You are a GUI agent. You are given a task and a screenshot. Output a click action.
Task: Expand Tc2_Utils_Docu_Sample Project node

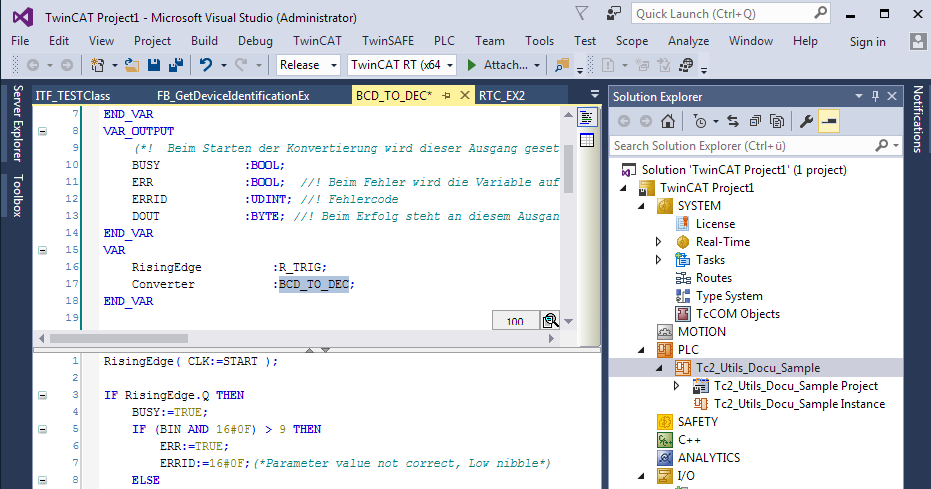(x=676, y=386)
